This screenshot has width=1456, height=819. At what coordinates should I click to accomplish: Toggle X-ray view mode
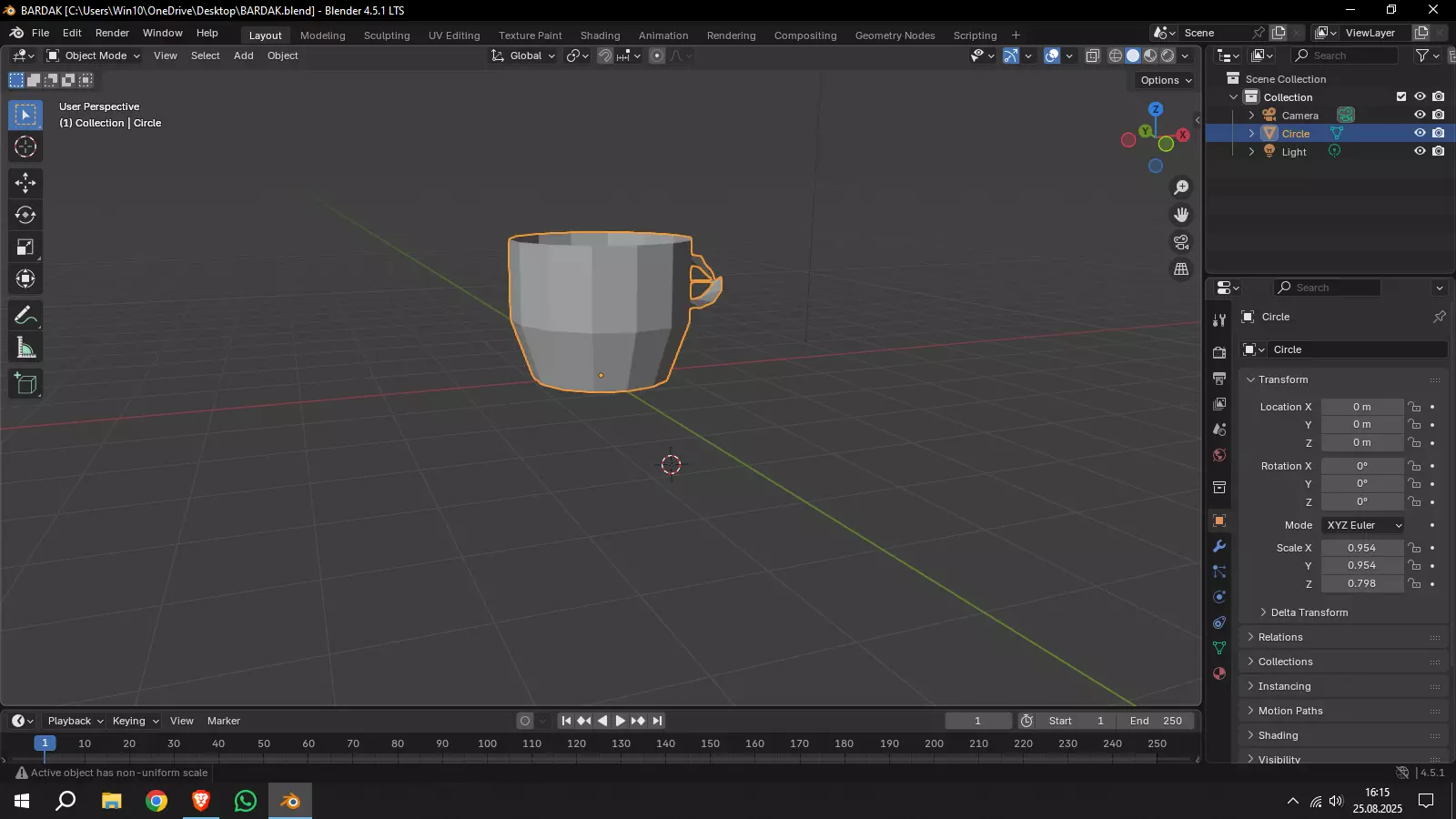pyautogui.click(x=1093, y=56)
